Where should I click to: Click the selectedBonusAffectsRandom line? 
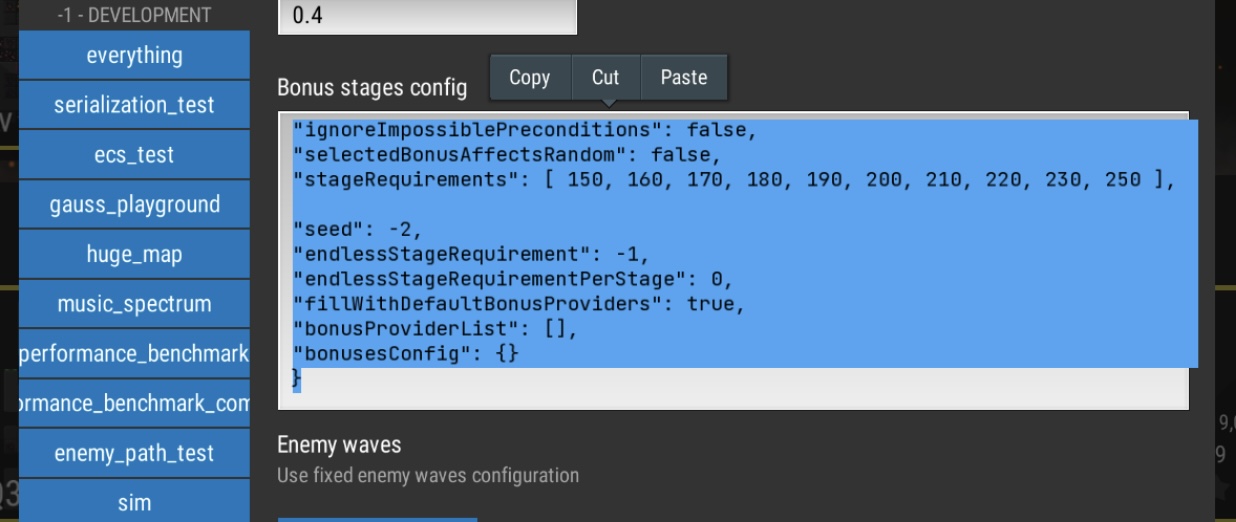(x=505, y=155)
